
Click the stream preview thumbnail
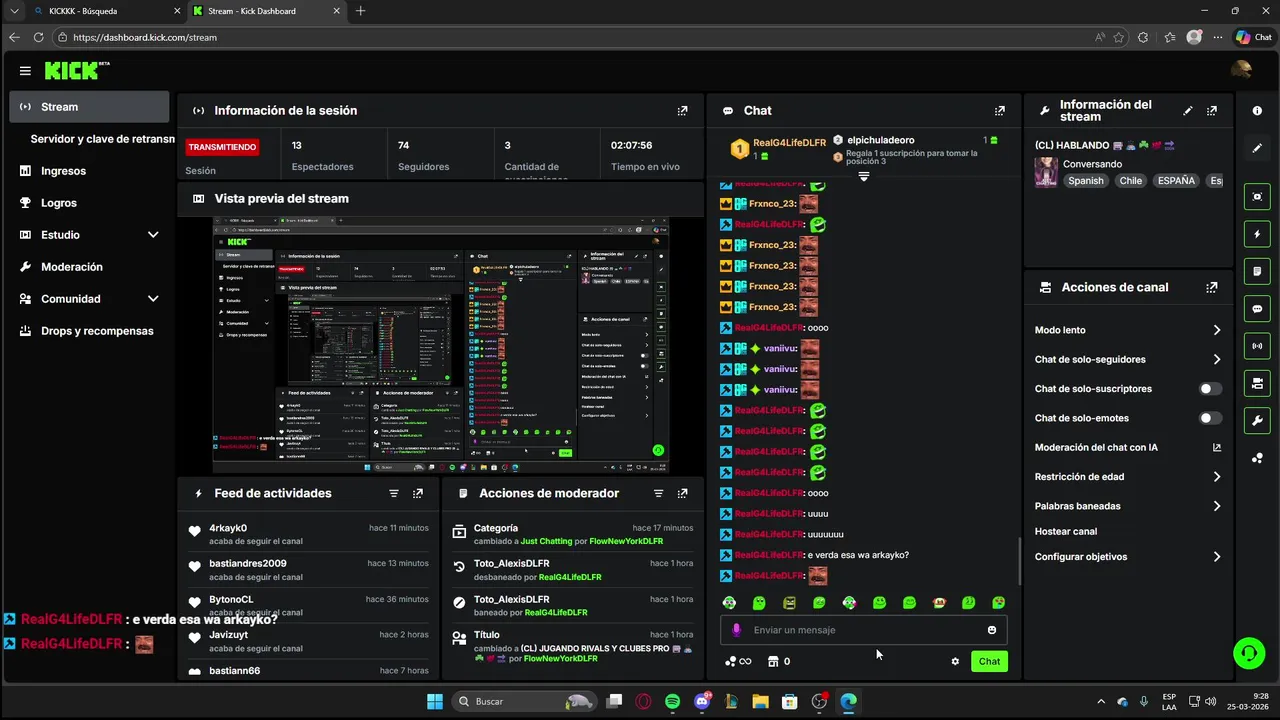441,345
